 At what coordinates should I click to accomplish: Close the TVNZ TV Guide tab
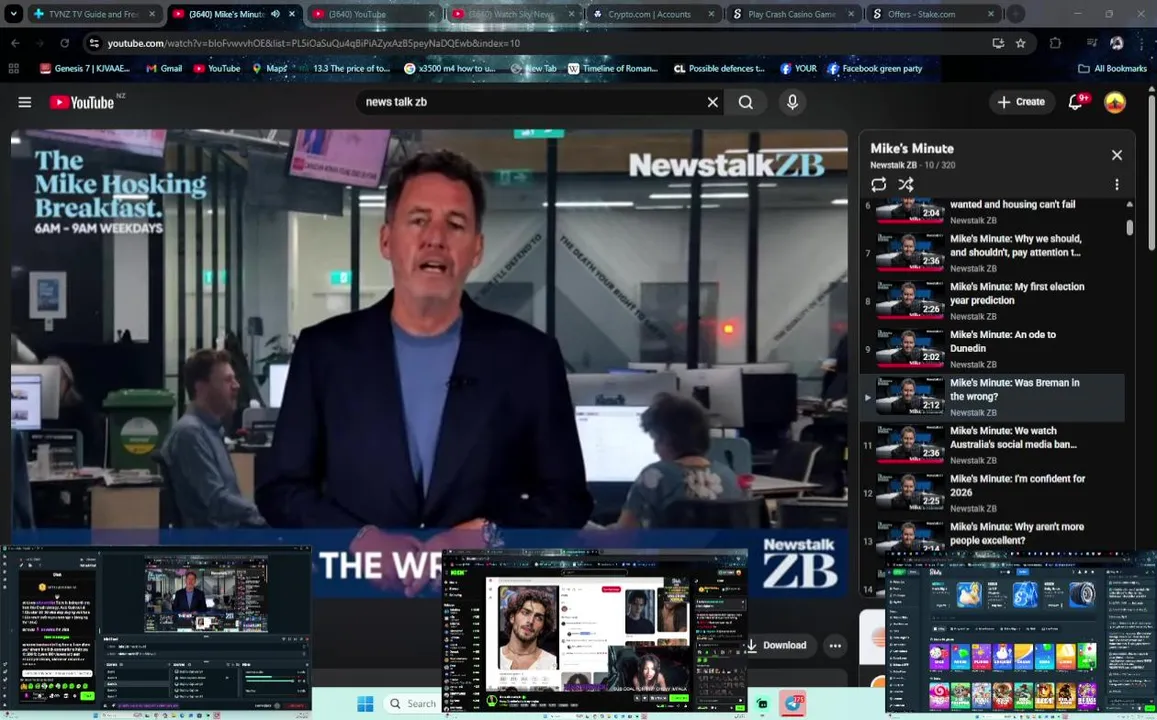(152, 13)
